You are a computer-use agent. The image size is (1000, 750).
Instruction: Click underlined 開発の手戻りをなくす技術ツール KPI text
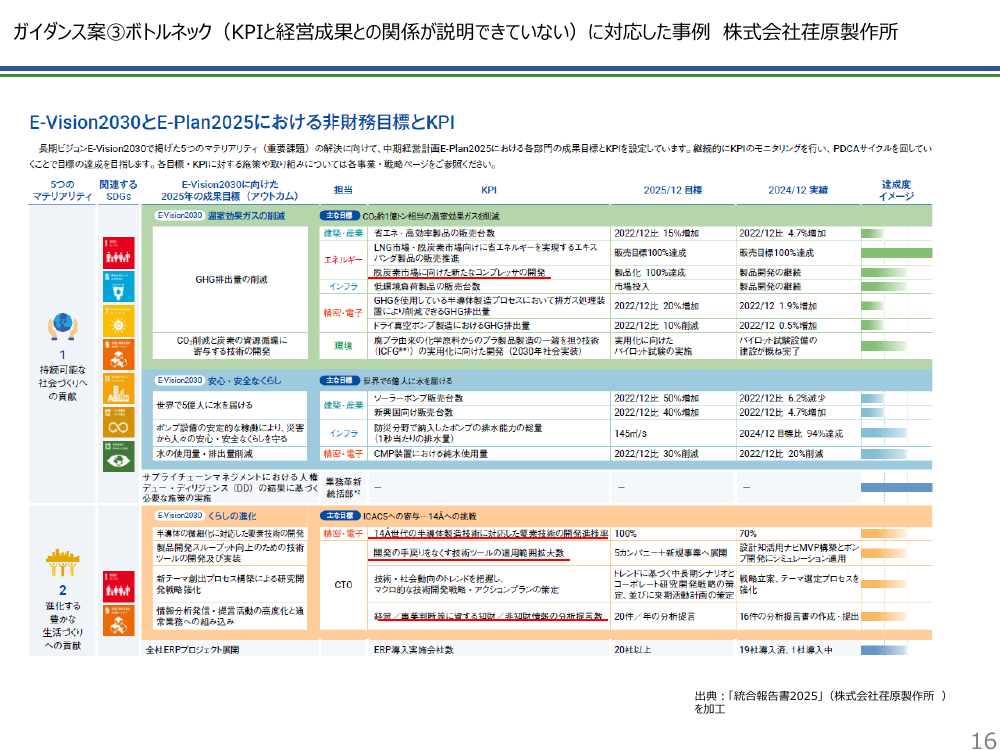pyautogui.click(x=469, y=553)
